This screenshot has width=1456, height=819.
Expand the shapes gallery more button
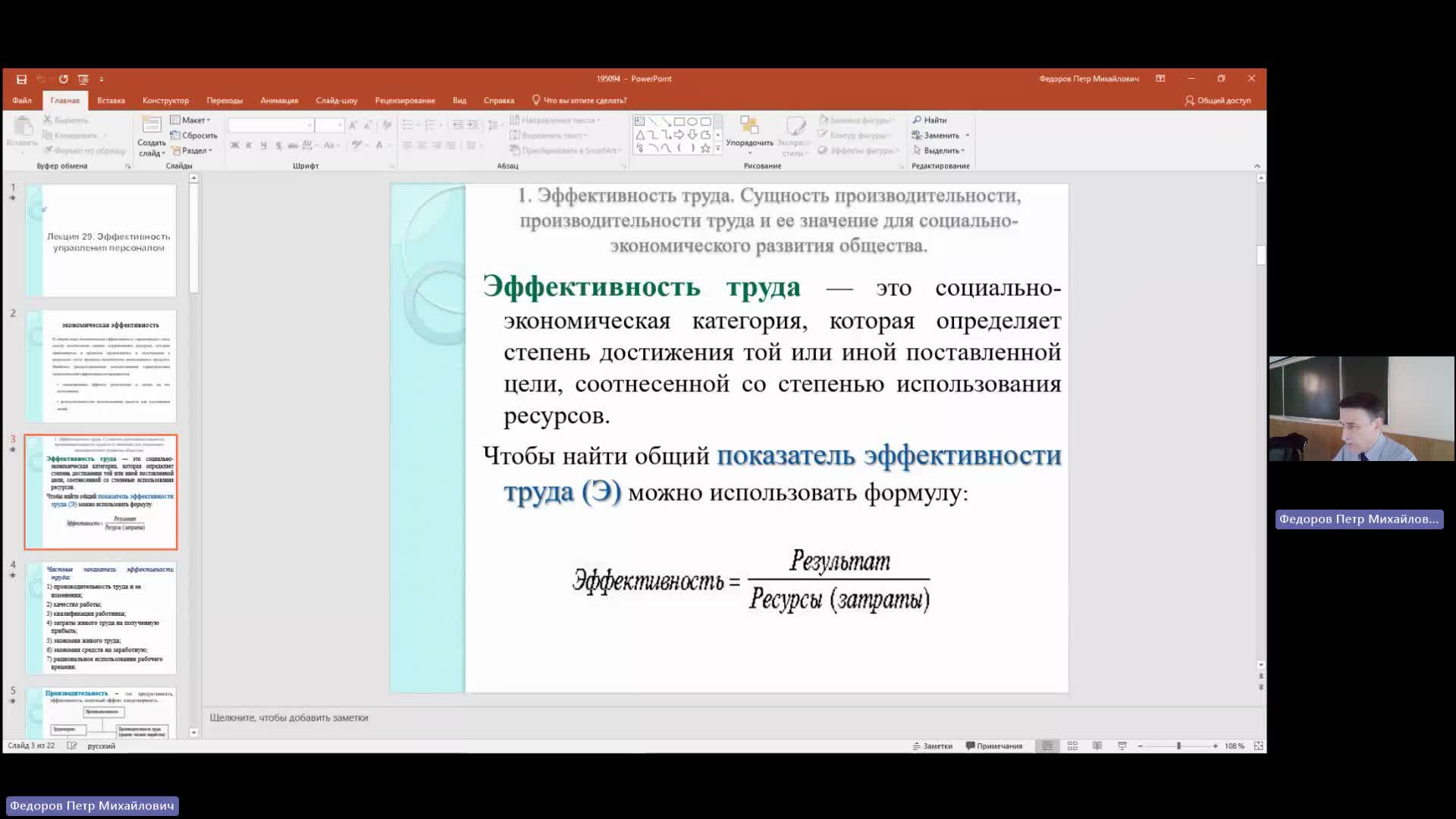pos(718,149)
